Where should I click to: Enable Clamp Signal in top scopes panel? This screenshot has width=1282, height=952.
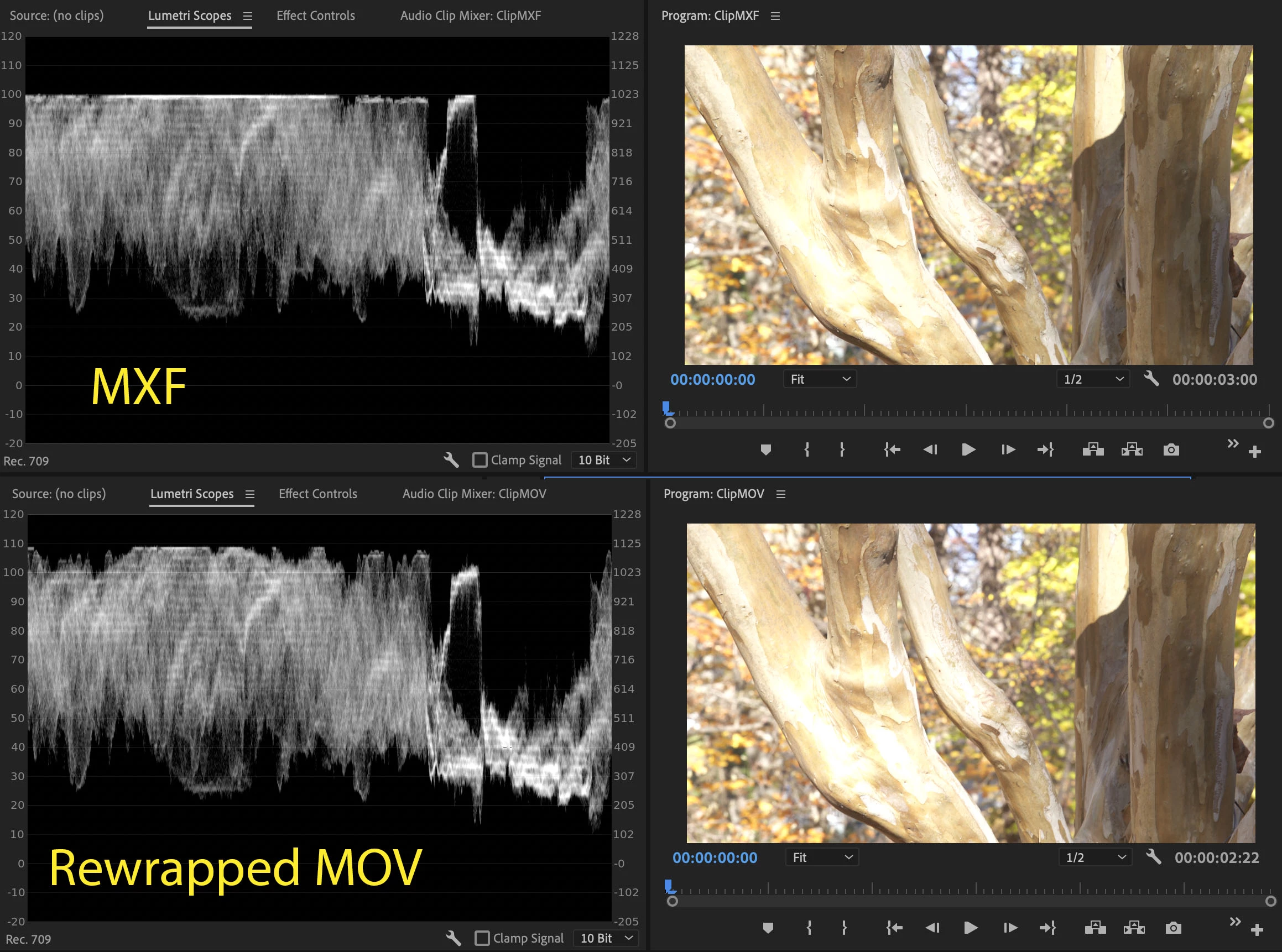(x=480, y=460)
